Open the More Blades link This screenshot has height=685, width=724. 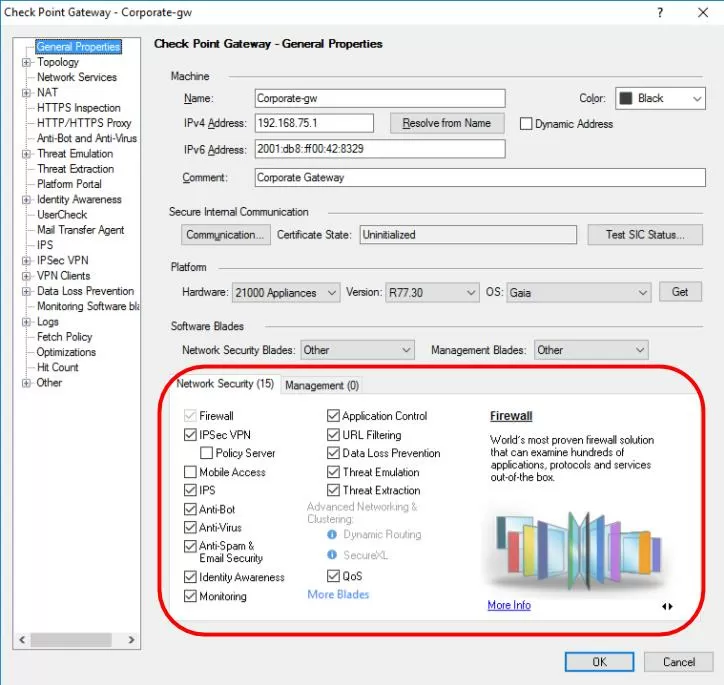coord(338,595)
